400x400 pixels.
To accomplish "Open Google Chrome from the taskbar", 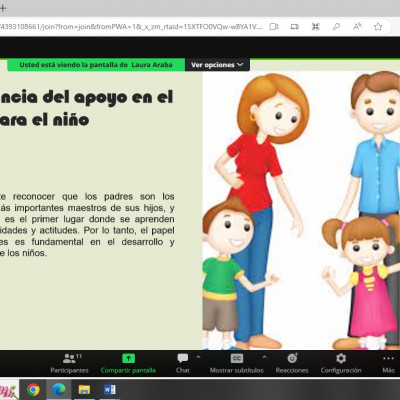I will point(33,389).
